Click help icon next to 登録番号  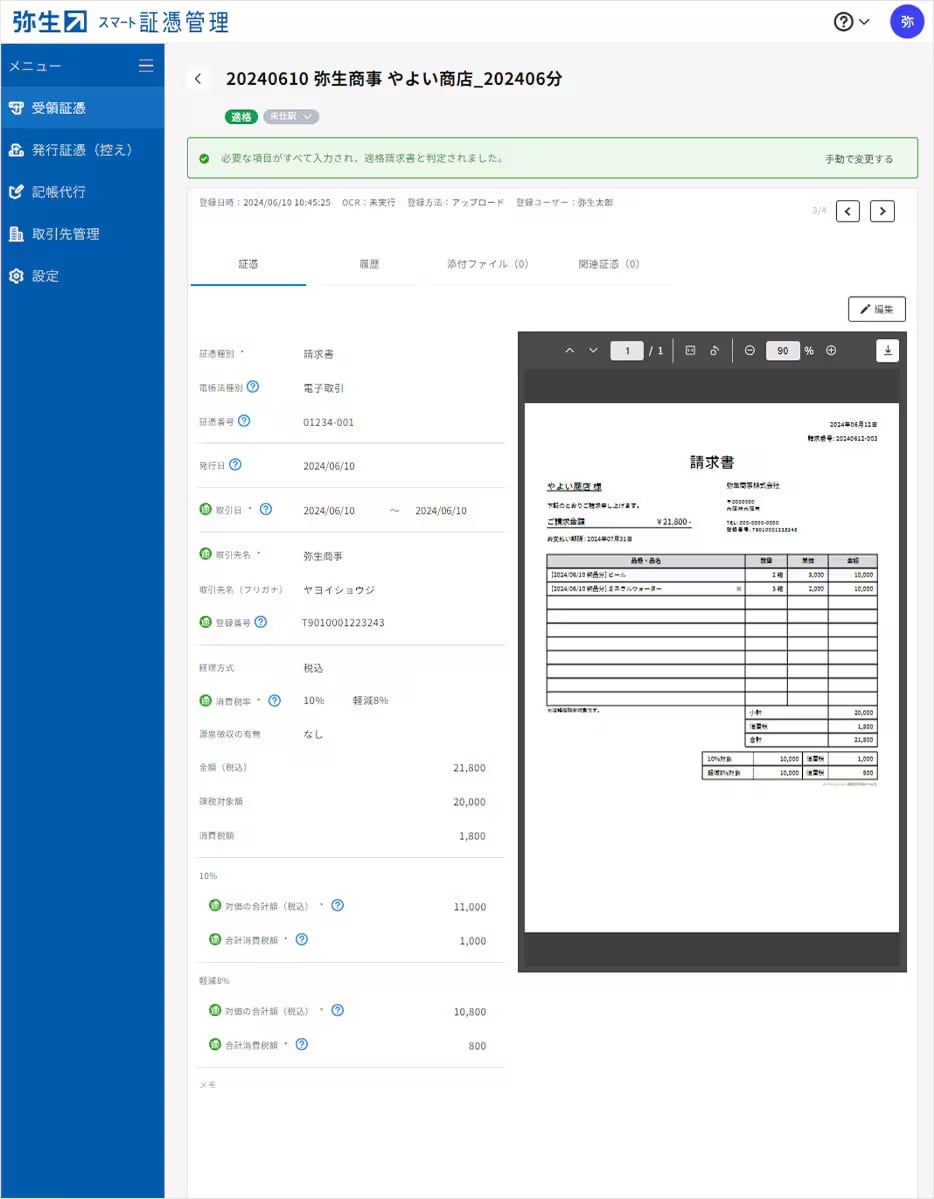point(261,622)
